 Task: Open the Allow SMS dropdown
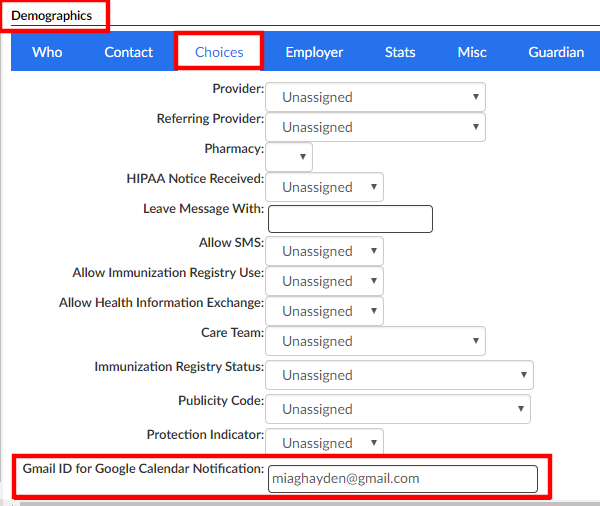(x=324, y=251)
